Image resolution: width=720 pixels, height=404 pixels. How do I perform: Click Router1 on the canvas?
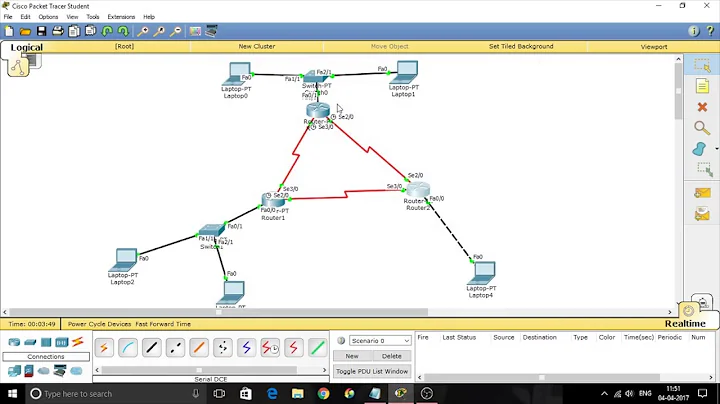273,200
